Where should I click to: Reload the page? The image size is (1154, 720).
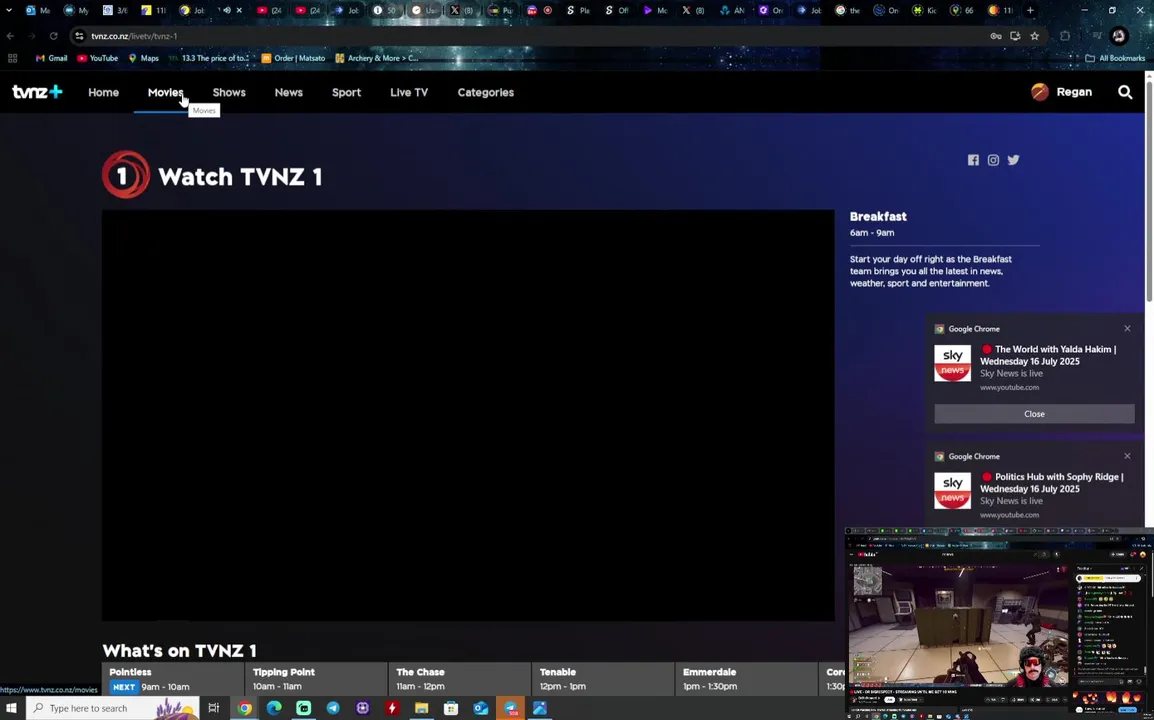coord(53,36)
